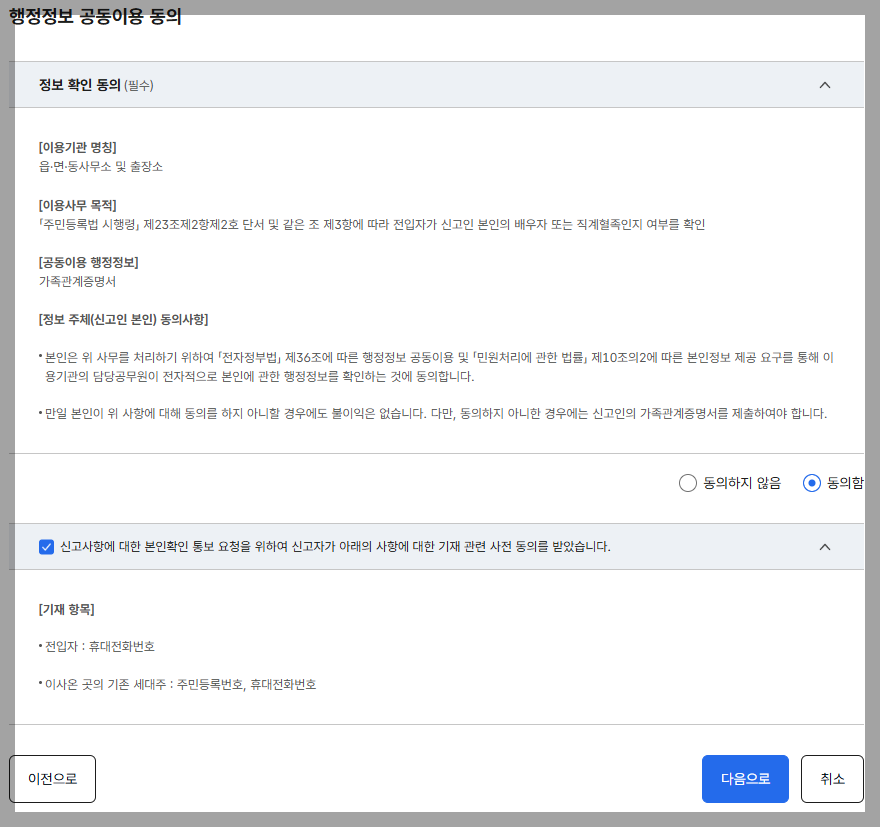The width and height of the screenshot is (880, 827).
Task: Uncheck the 신고사항 사전 동의 checkbox
Action: 47,546
